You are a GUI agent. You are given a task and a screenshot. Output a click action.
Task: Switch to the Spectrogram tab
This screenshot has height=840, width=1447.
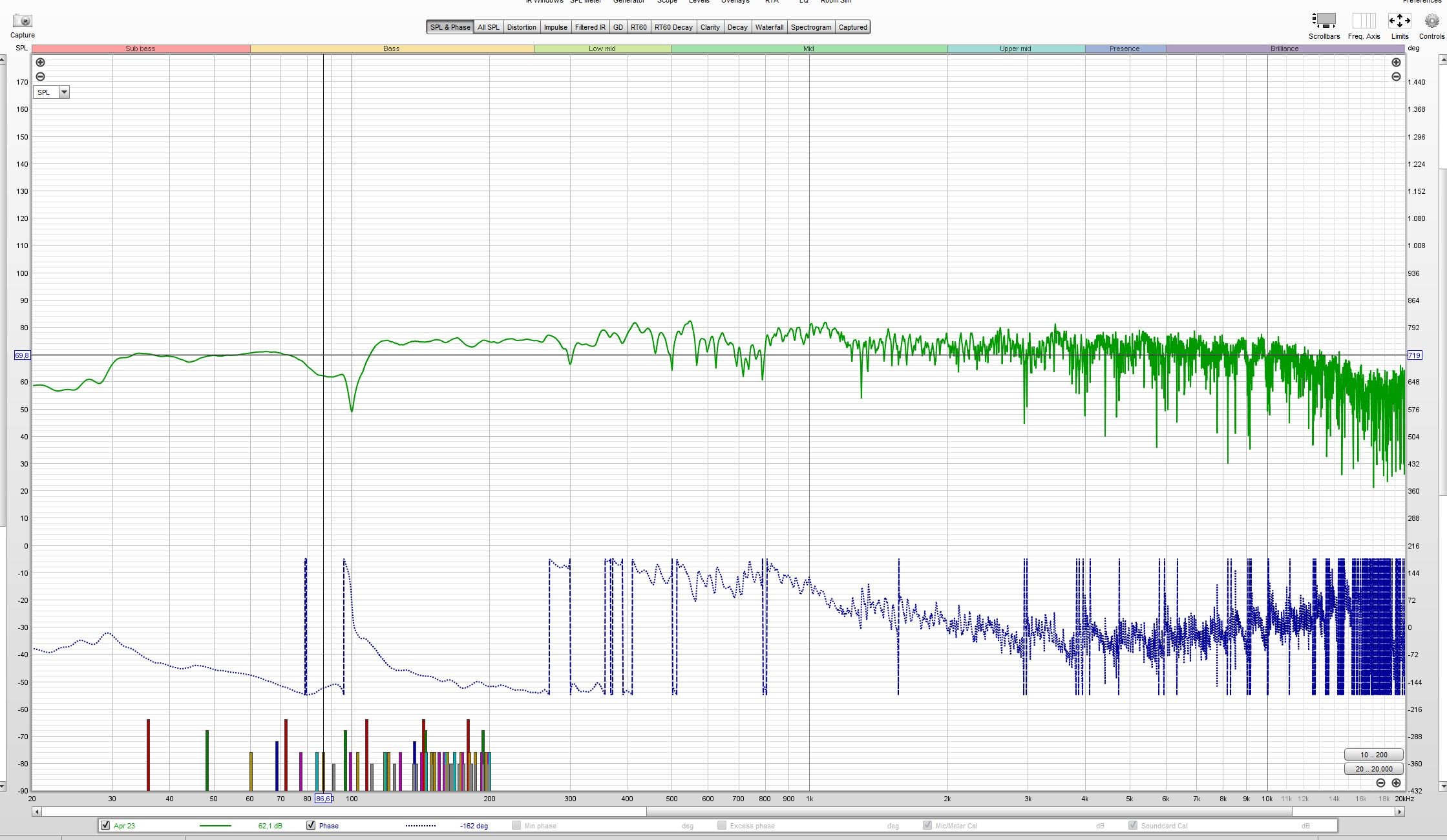point(810,27)
